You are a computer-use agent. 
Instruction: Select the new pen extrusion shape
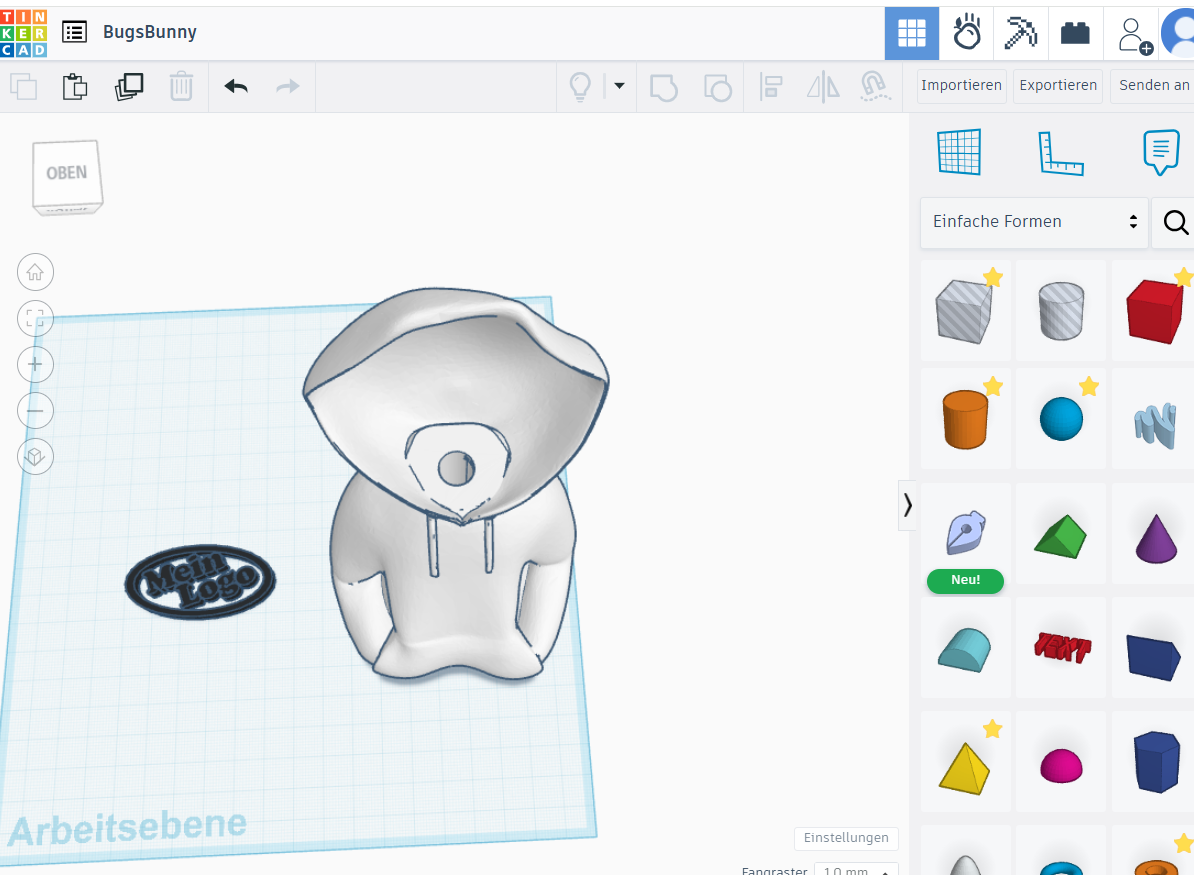point(966,535)
